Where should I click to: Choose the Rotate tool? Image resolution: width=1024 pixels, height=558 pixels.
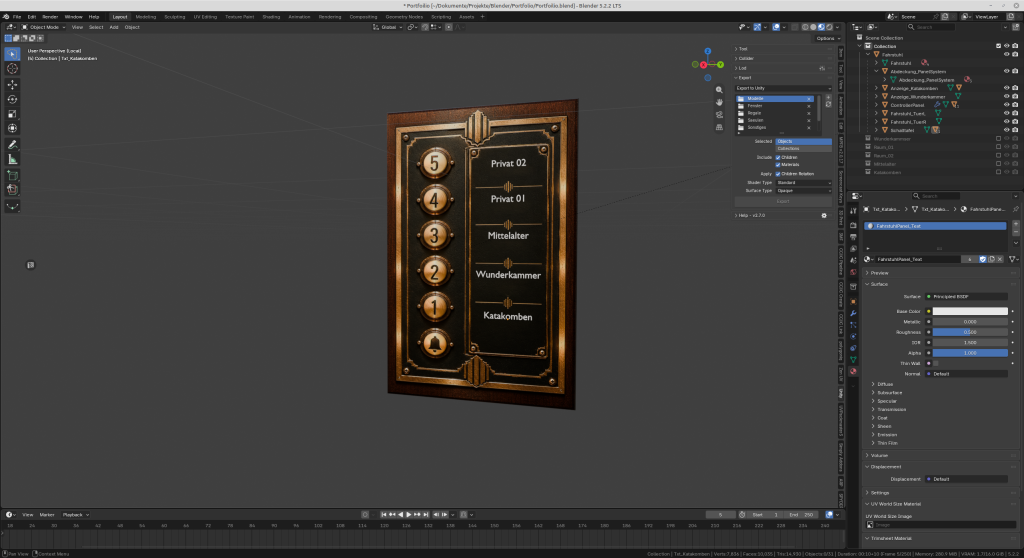12,99
